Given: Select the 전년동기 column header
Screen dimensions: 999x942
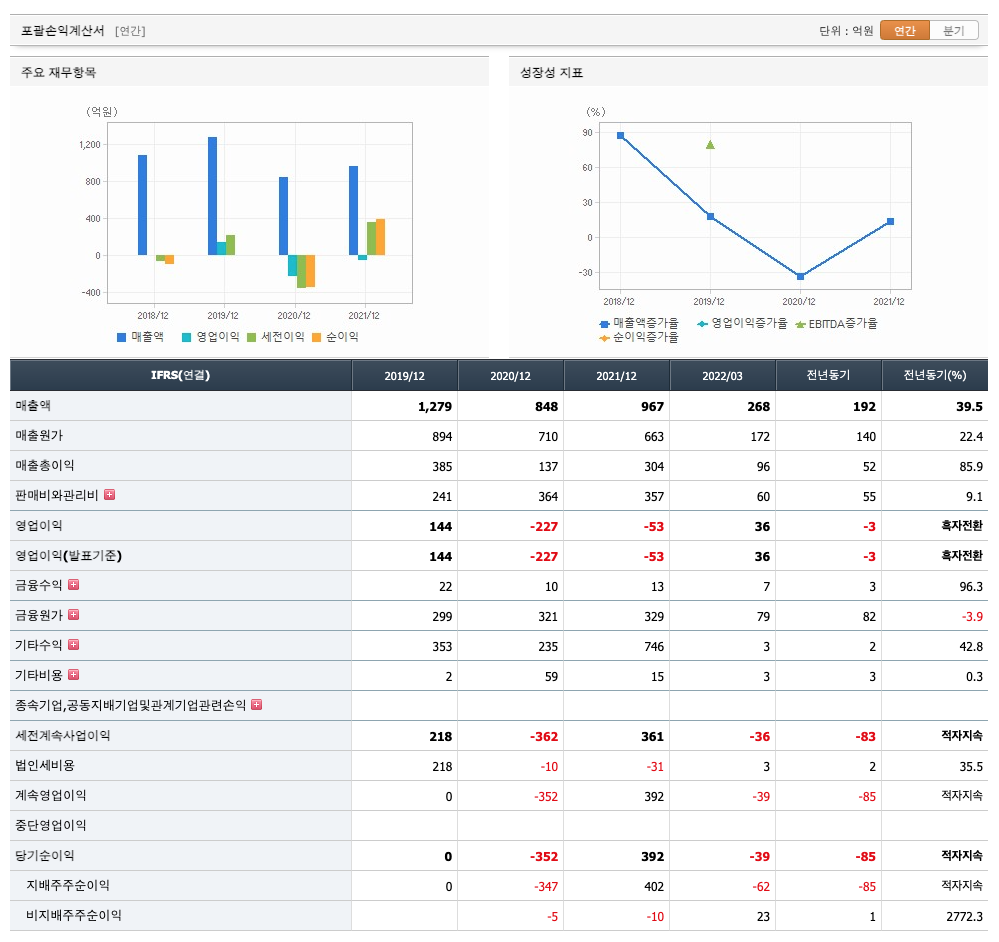Looking at the screenshot, I should pos(828,376).
